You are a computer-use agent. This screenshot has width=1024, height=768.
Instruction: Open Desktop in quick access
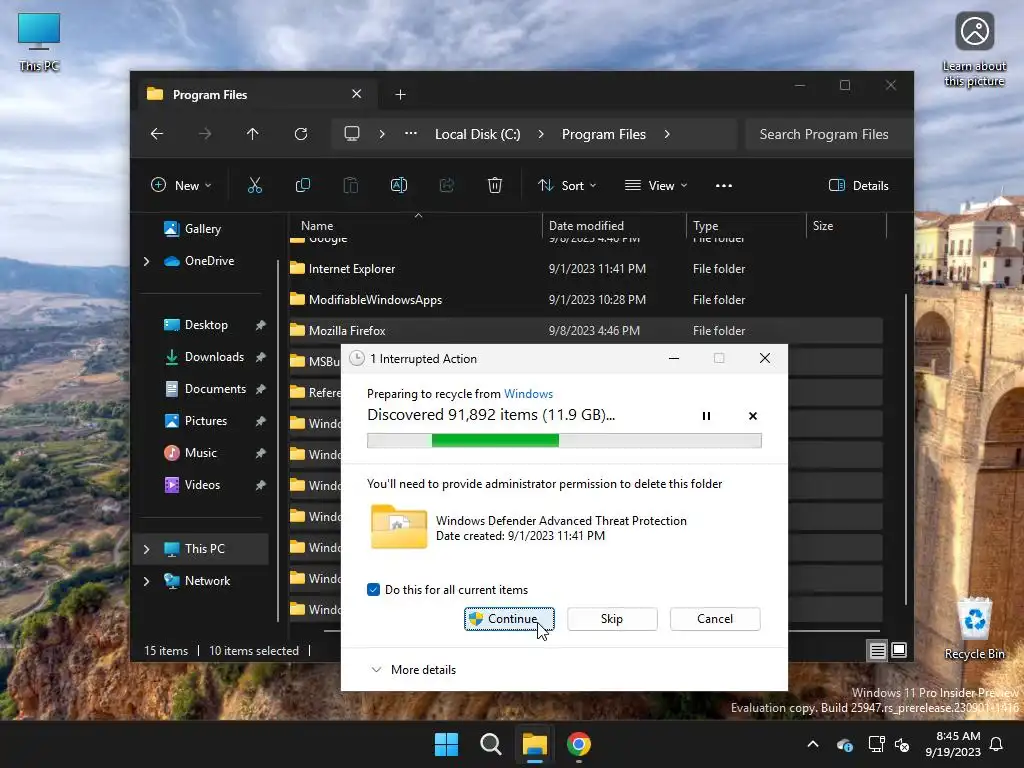click(x=196, y=325)
